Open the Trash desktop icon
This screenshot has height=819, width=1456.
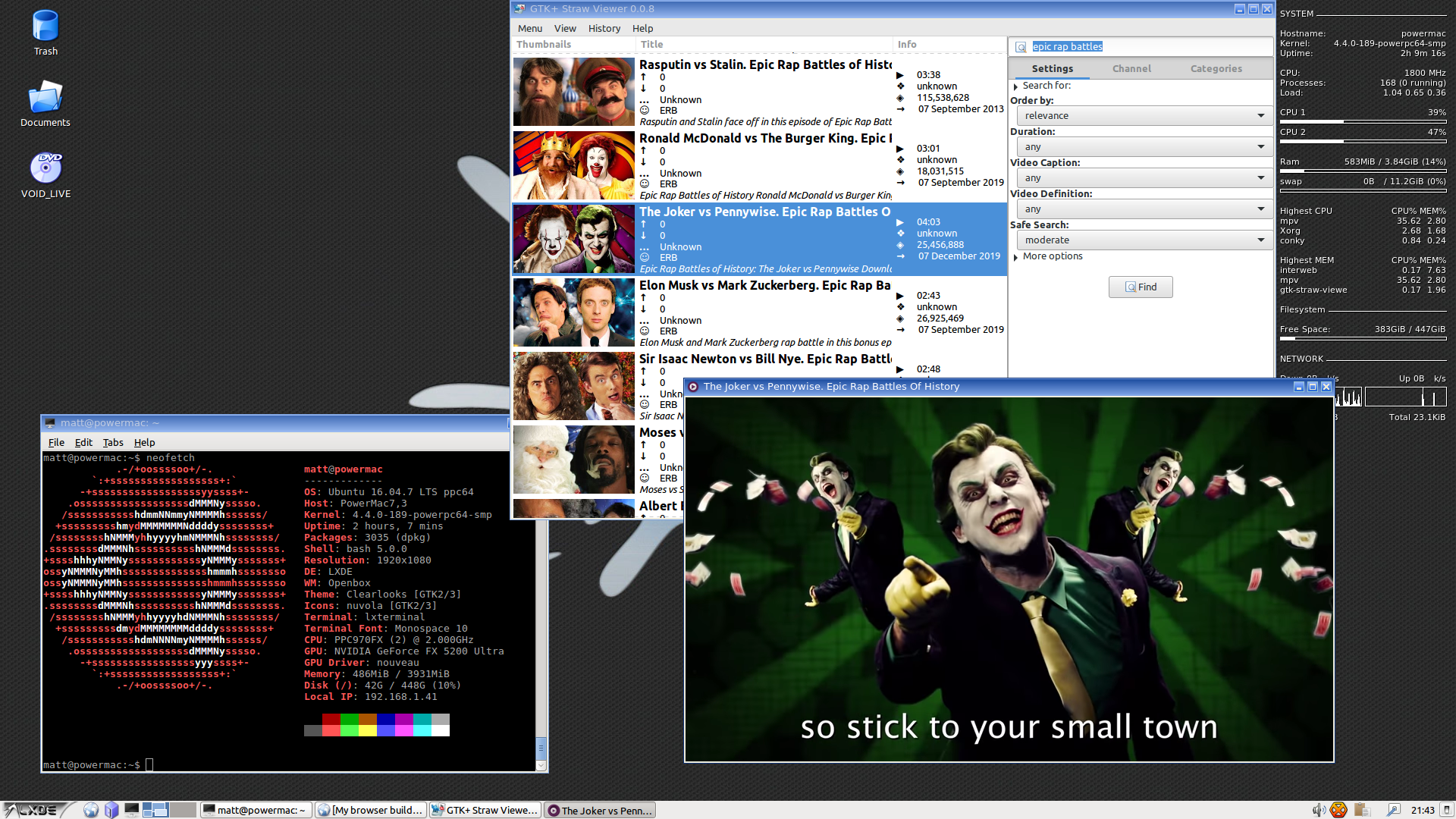pyautogui.click(x=45, y=27)
